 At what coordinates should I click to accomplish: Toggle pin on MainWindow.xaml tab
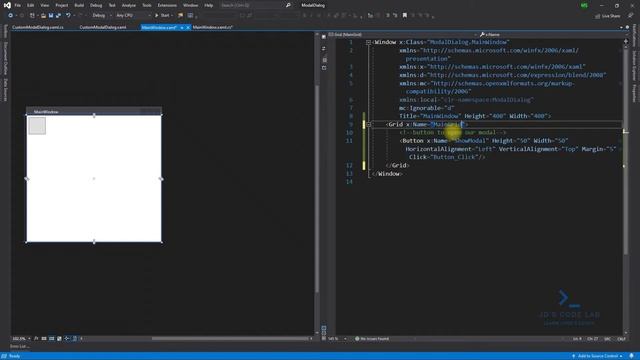pos(182,27)
